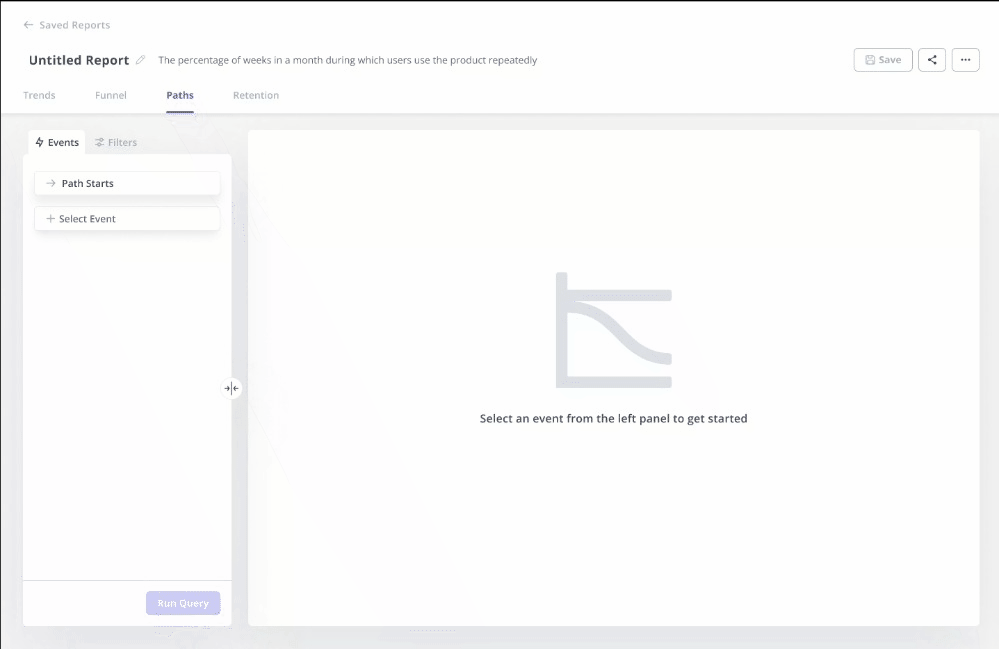999x649 pixels.
Task: Open the share icon next to Save
Action: (932, 60)
